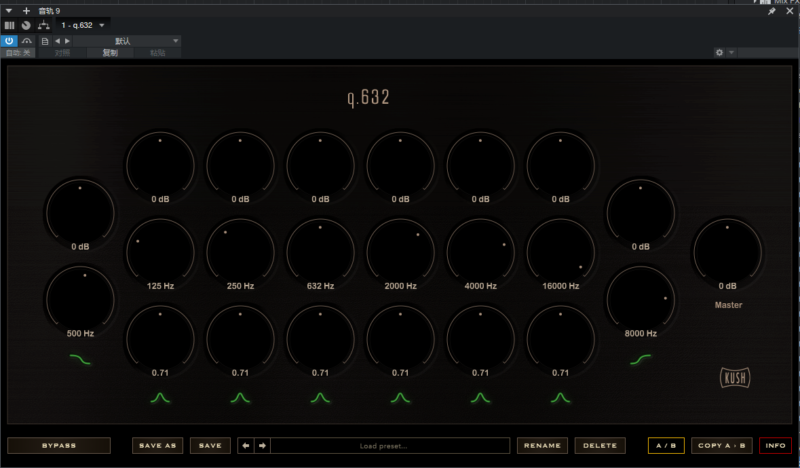The image size is (800, 468).
Task: Click the Kush logo badge
Action: click(x=735, y=377)
